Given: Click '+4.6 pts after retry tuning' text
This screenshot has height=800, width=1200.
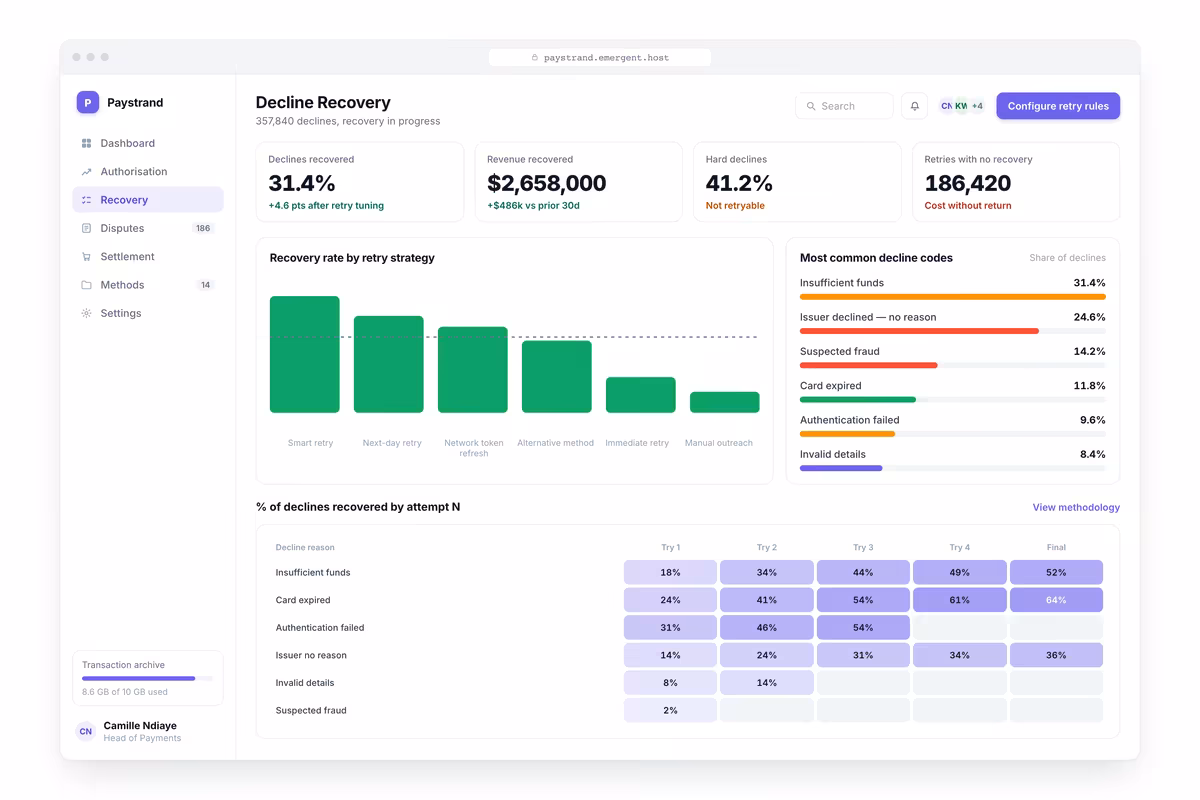Looking at the screenshot, I should point(326,206).
